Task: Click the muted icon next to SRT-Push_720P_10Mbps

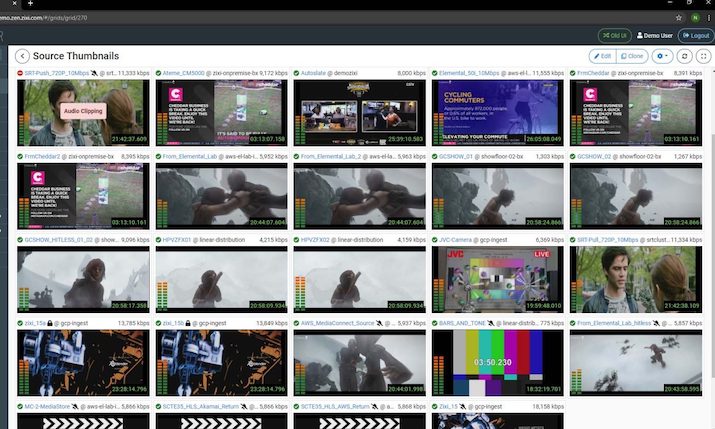Action: coord(94,73)
